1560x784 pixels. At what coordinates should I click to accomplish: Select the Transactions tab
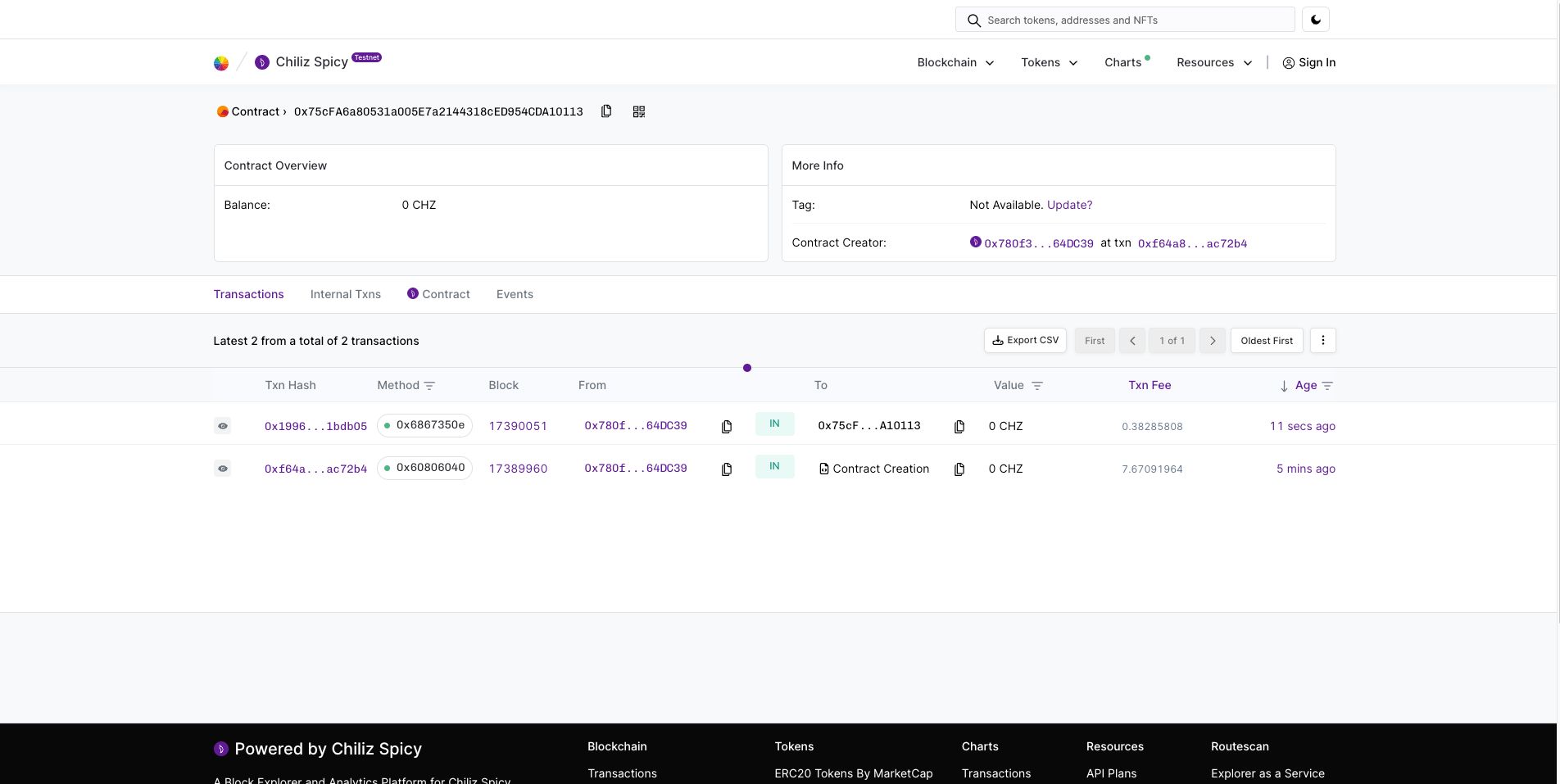click(x=248, y=294)
